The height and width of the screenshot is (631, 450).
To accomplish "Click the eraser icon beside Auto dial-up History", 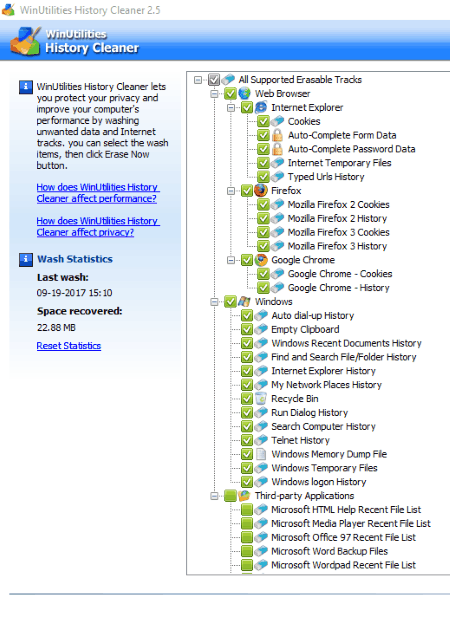I will (261, 316).
